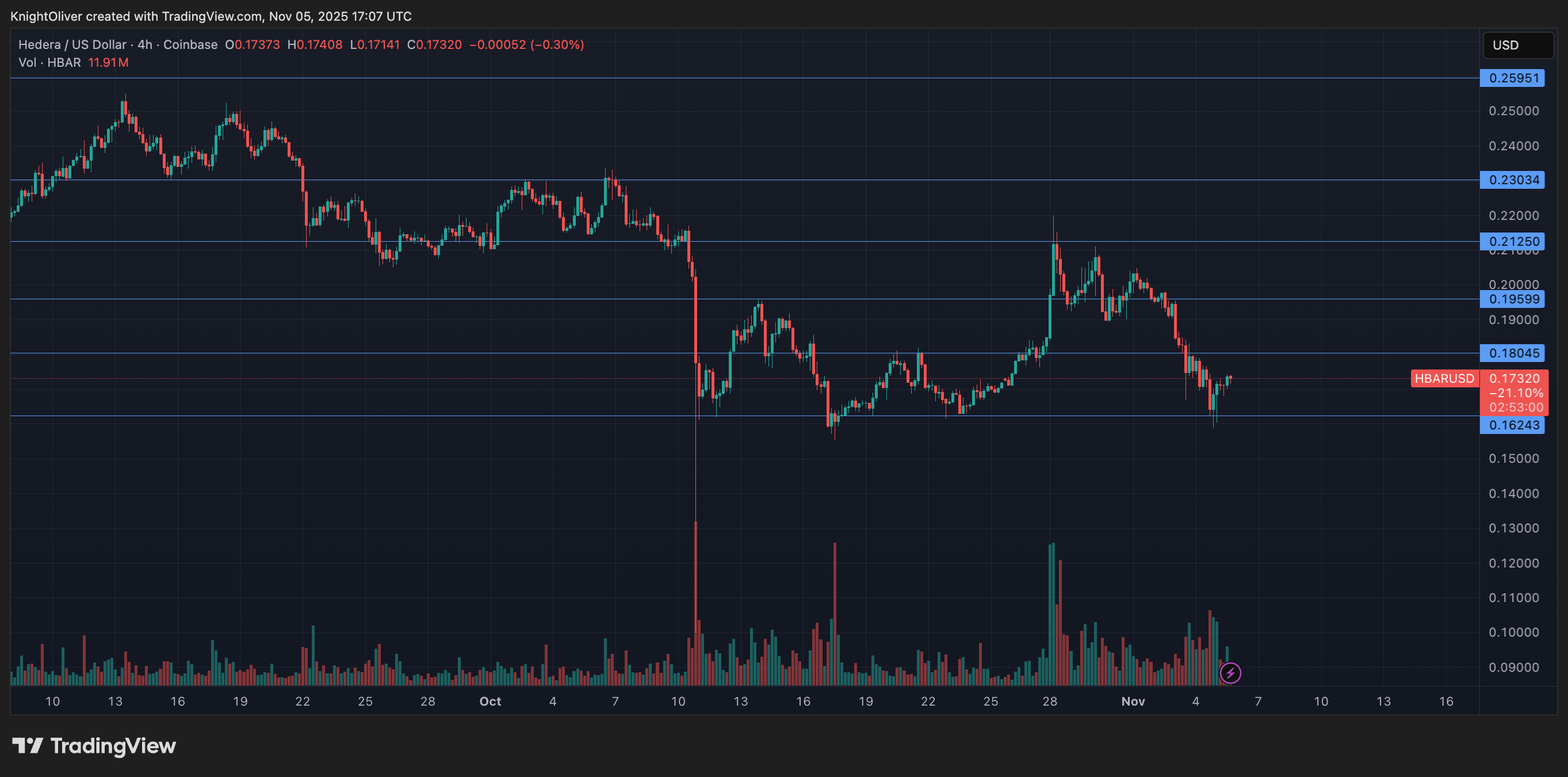Click the purple lightning bolt icon

[1230, 673]
